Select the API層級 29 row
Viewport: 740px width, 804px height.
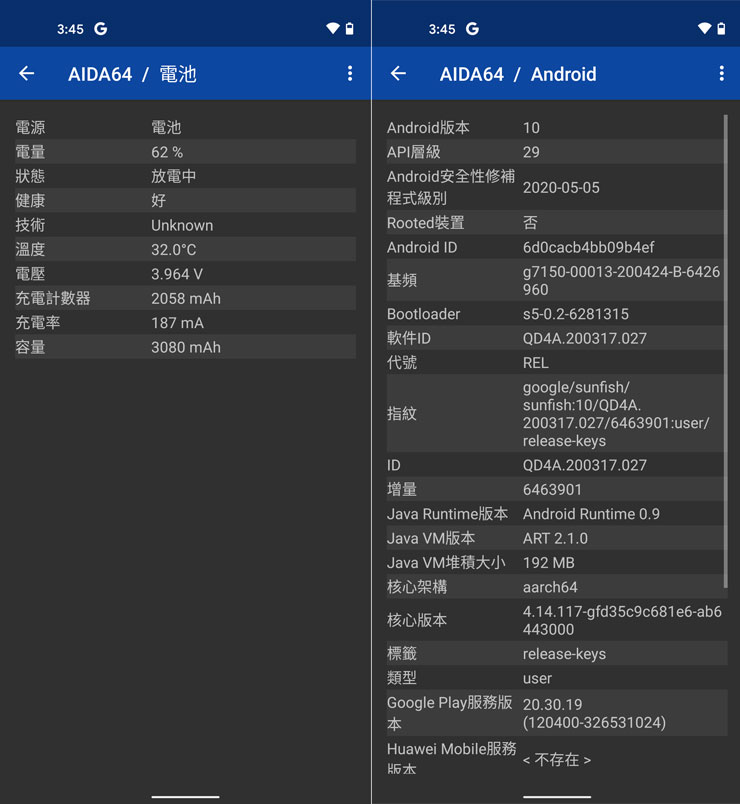[x=557, y=152]
